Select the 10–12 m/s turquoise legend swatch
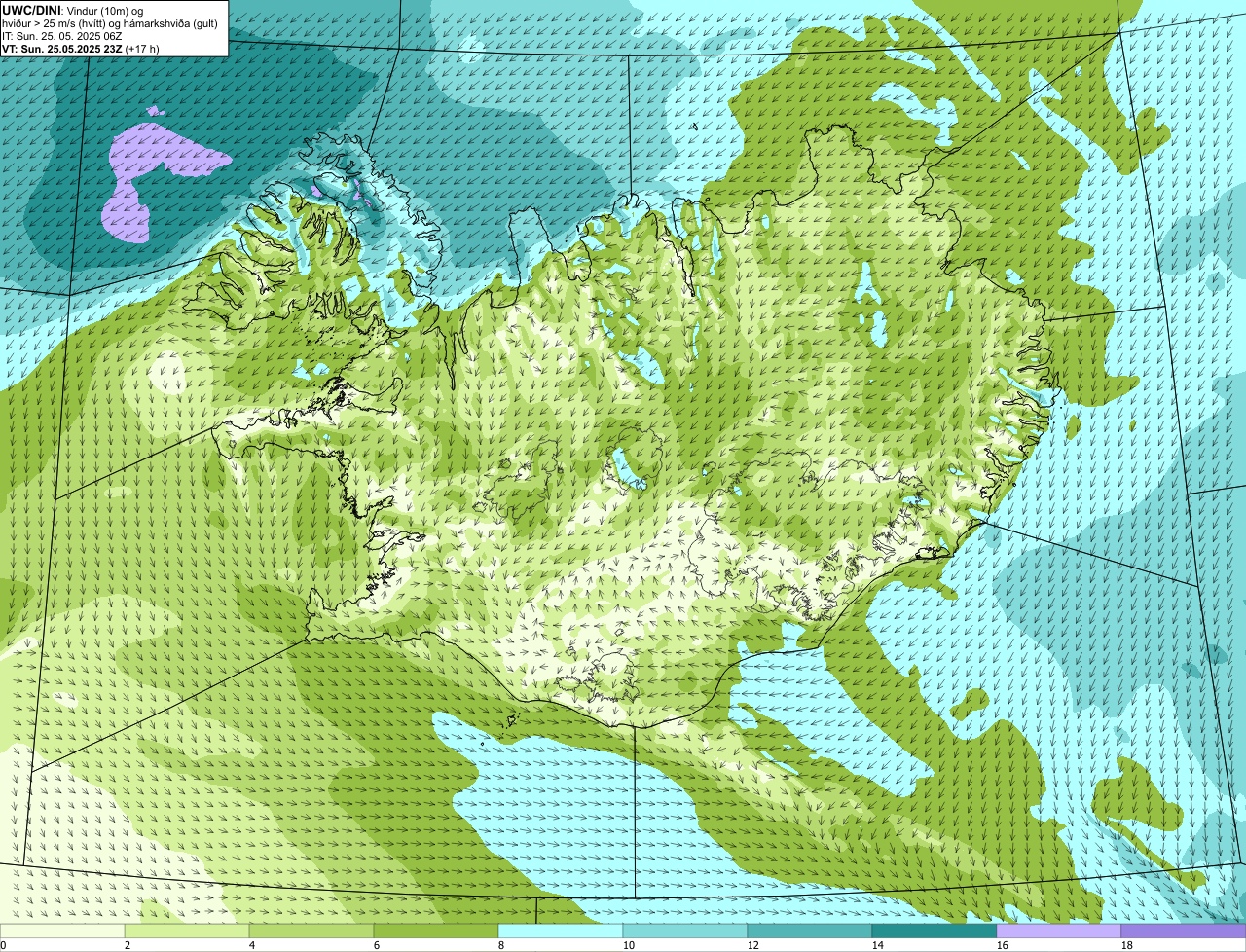1246x952 pixels. coord(685,931)
